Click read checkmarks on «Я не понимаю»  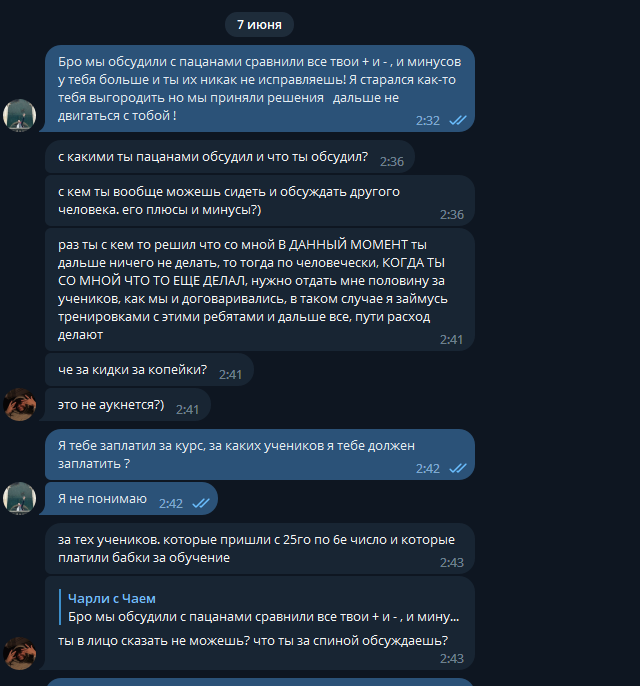click(201, 503)
